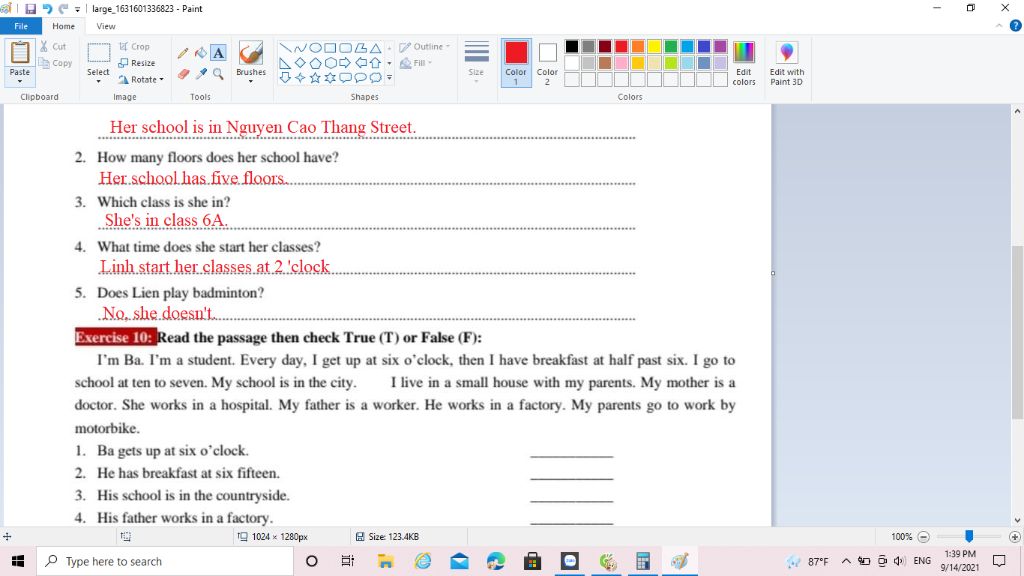This screenshot has height=576, width=1024.
Task: Open Edit with Paint 3D
Action: [x=787, y=63]
